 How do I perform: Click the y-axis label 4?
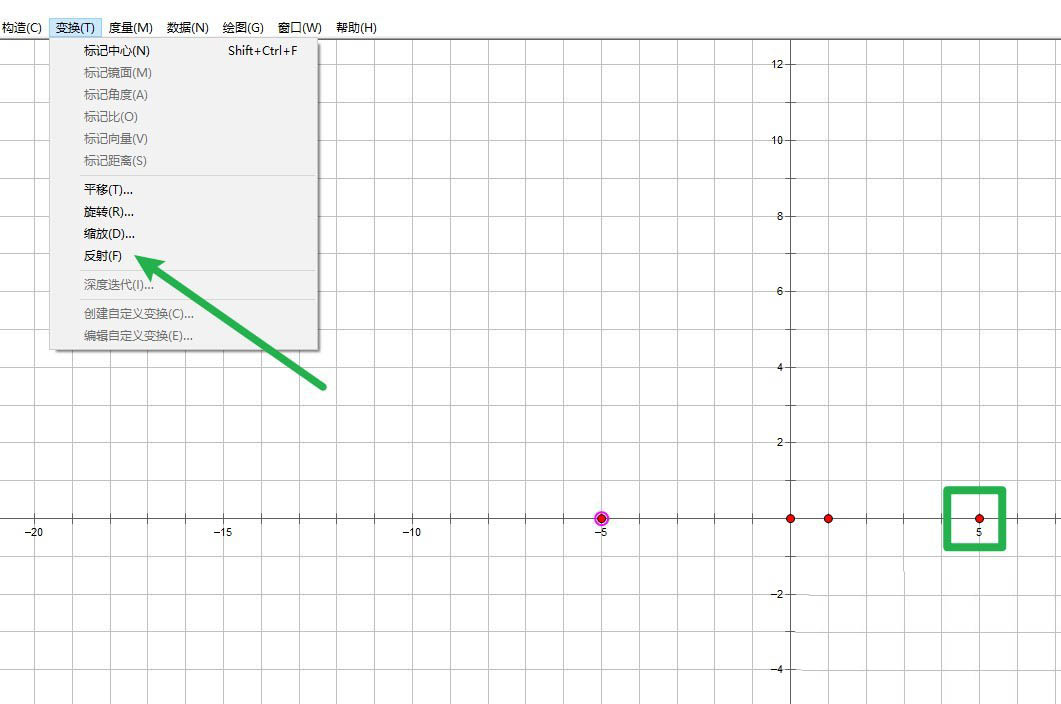(780, 367)
